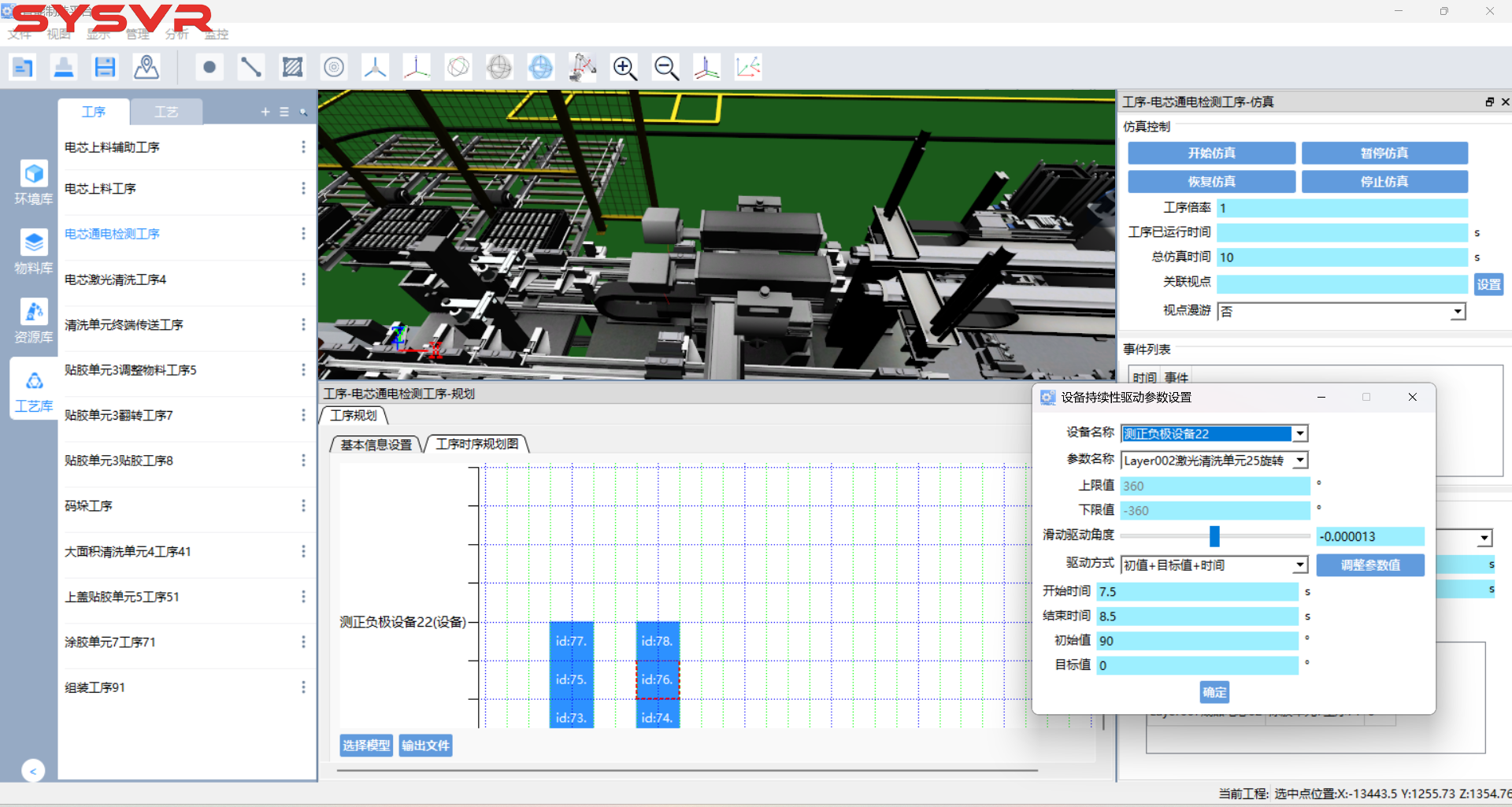1512x807 pixels.
Task: Click the robot arm toolbar icon
Action: point(583,68)
